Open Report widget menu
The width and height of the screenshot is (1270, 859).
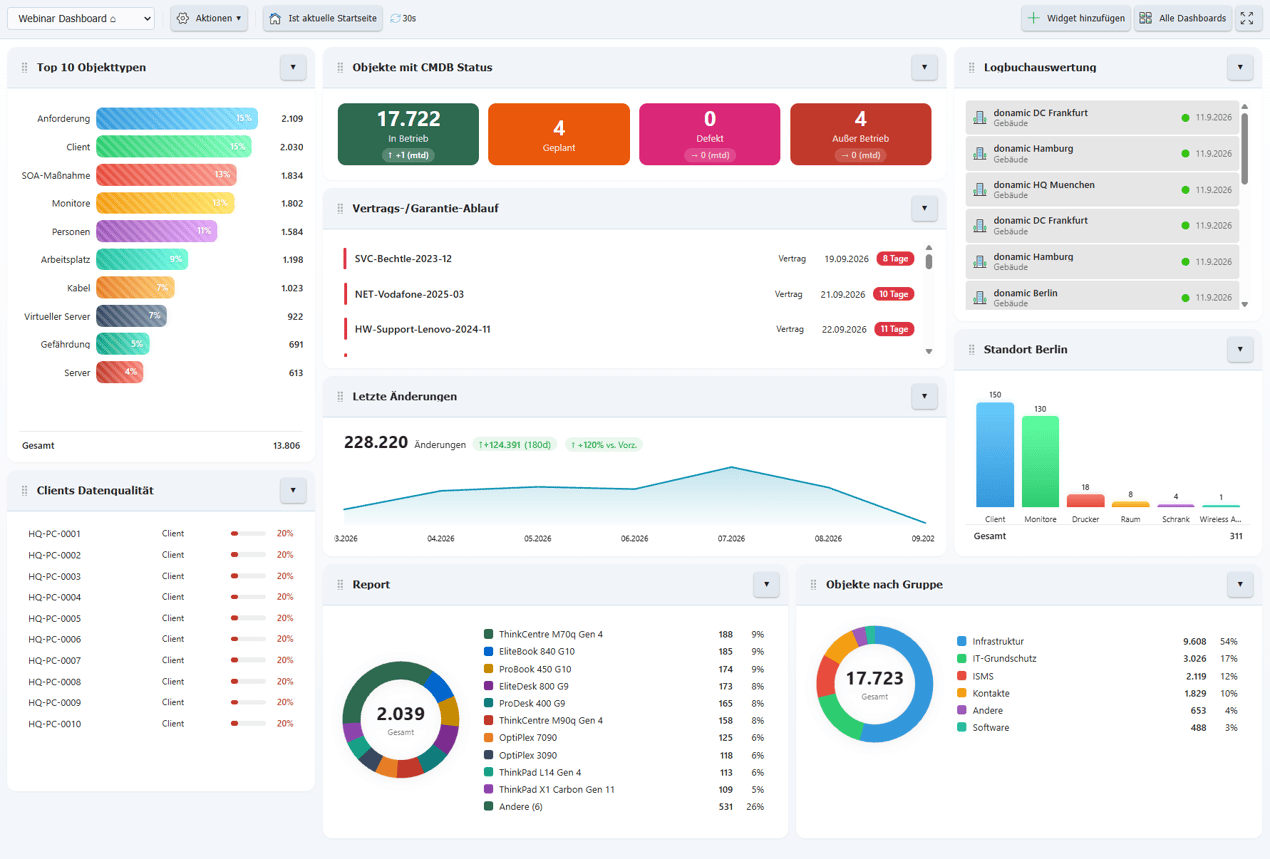[x=766, y=584]
